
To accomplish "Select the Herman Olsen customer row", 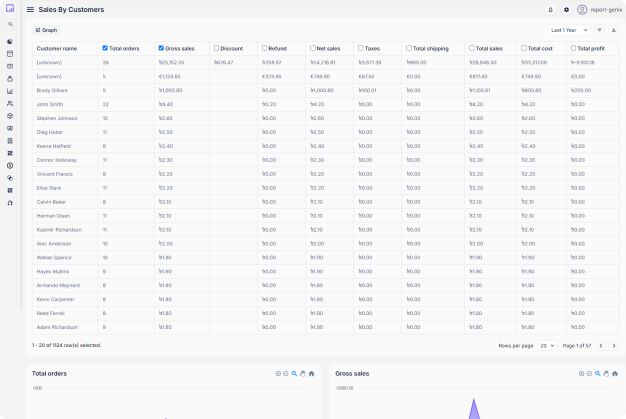I will 325,216.
